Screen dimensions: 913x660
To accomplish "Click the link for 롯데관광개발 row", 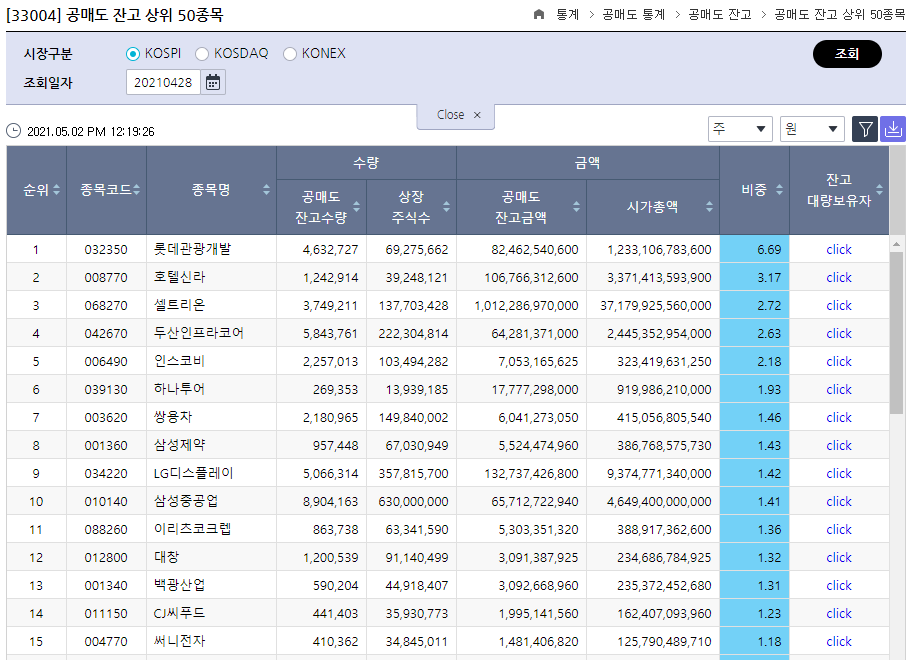I will pos(838,249).
